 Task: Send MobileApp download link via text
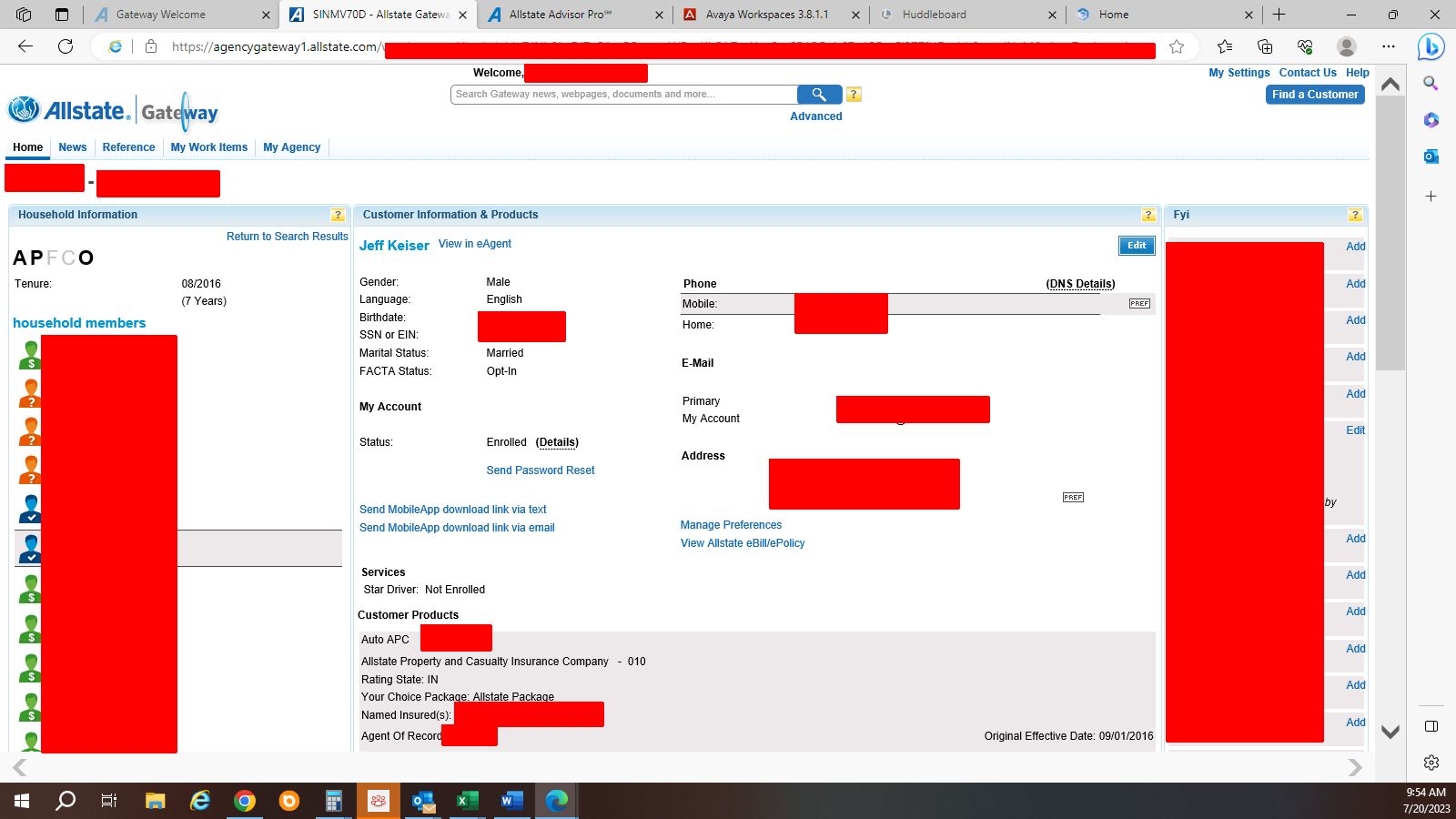tap(453, 510)
